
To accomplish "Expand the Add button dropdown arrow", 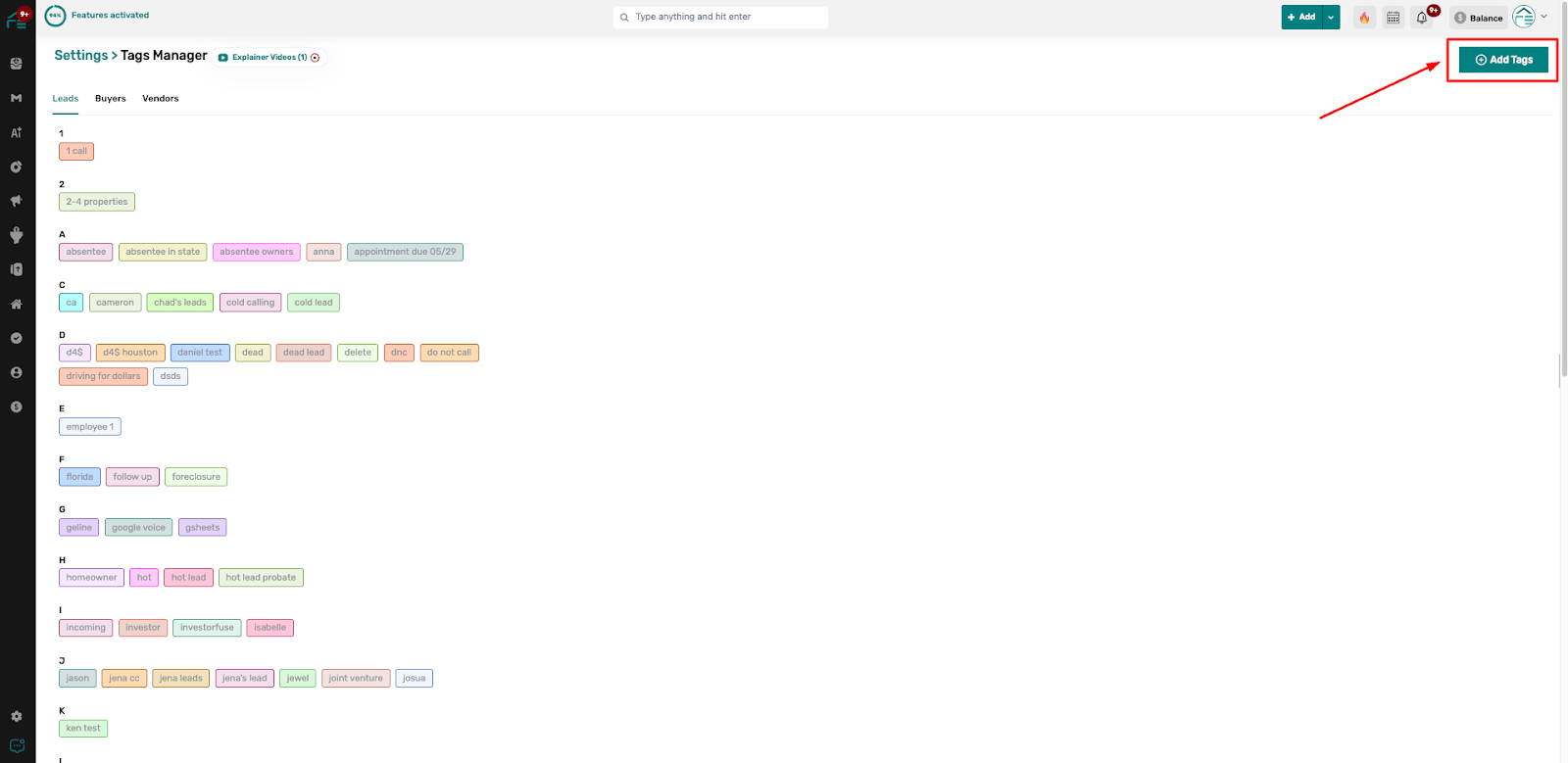I will point(1331,18).
